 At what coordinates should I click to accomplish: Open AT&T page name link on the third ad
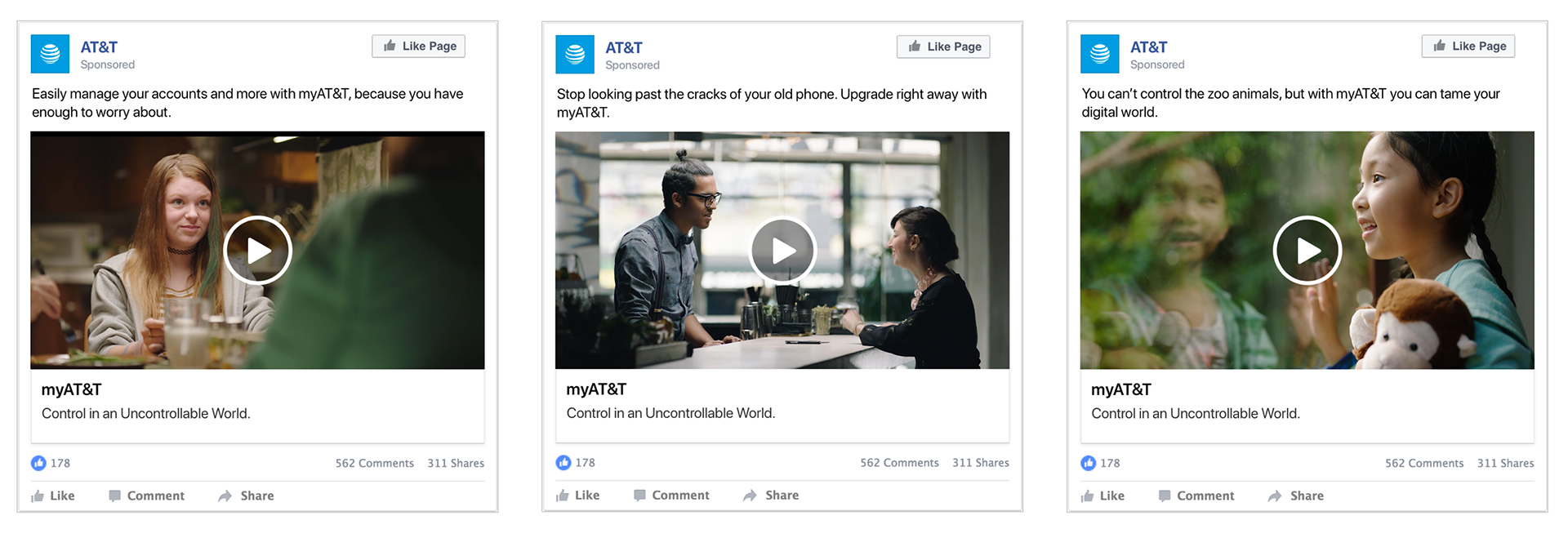click(1148, 47)
